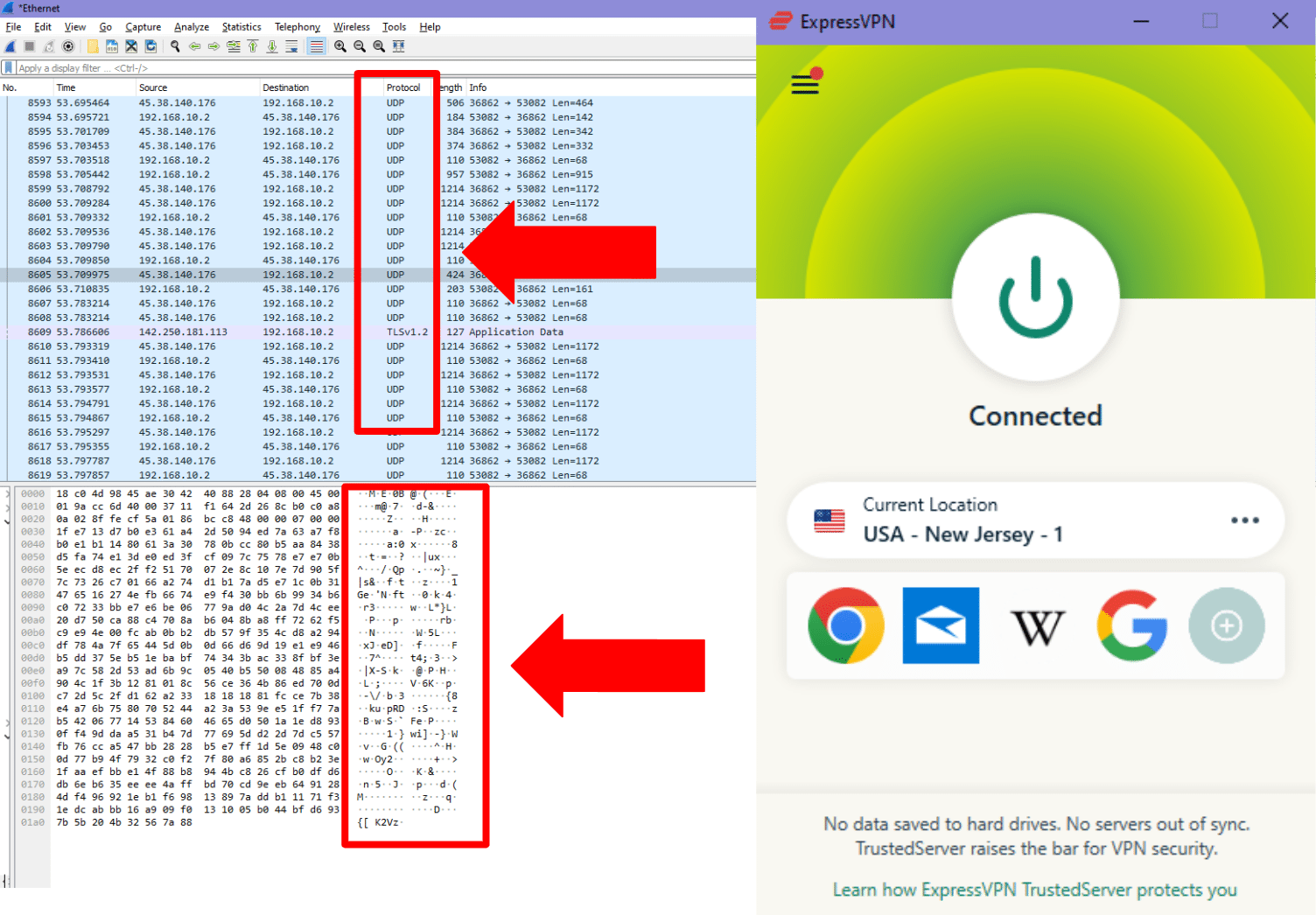Screen dimensions: 1316x915
Task: Launch the Mail shortcut in ExpressVPN
Action: [x=941, y=625]
